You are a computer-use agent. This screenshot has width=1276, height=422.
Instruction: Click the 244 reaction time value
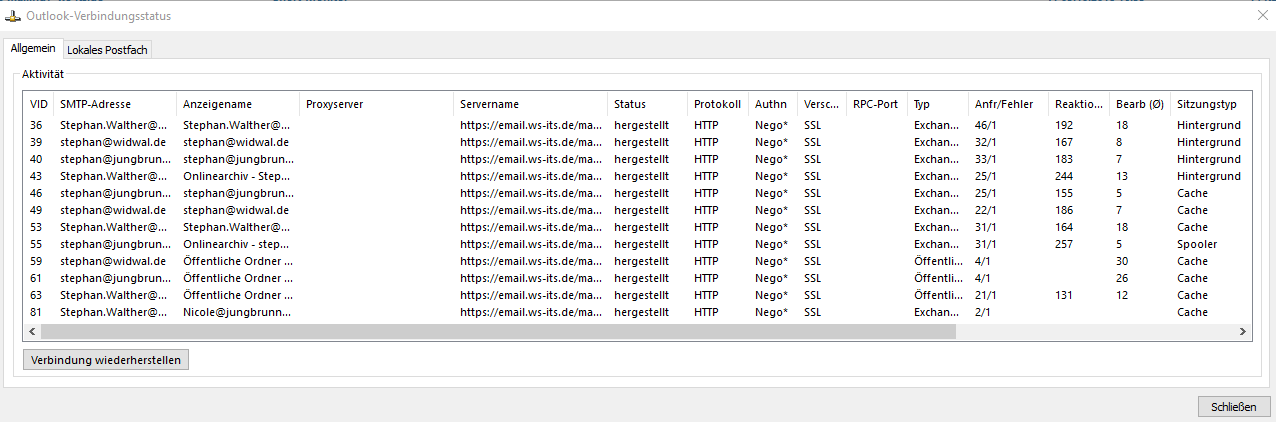click(1064, 177)
